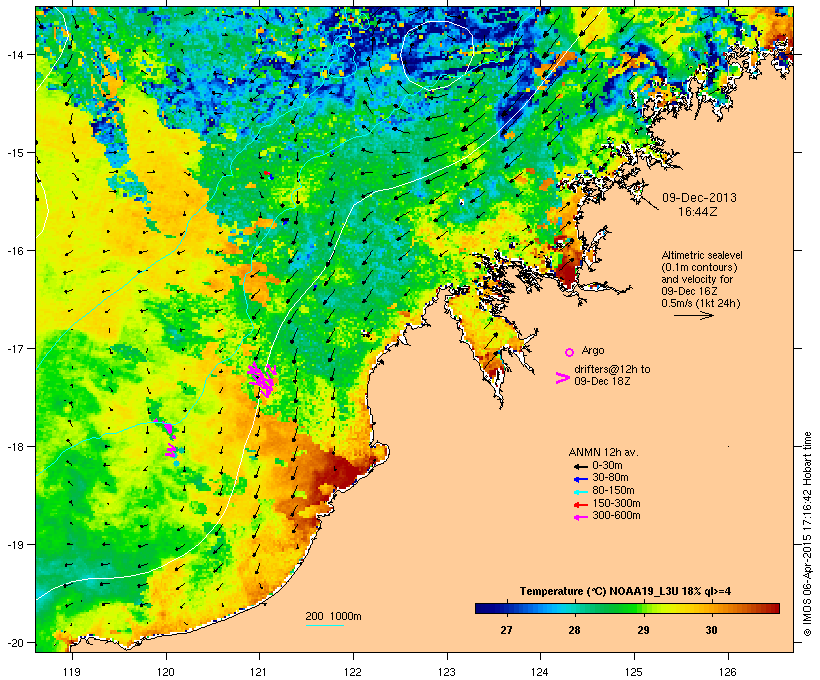Click the cyan 200m isobath legend line
This screenshot has height=680, width=820.
pyautogui.click(x=325, y=625)
